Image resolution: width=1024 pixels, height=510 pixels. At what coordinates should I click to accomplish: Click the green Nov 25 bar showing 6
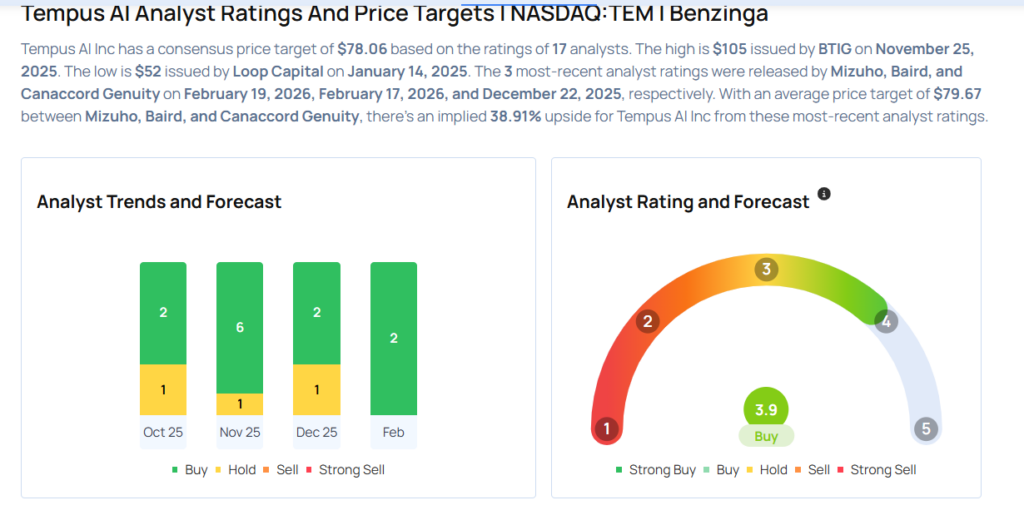(x=240, y=328)
